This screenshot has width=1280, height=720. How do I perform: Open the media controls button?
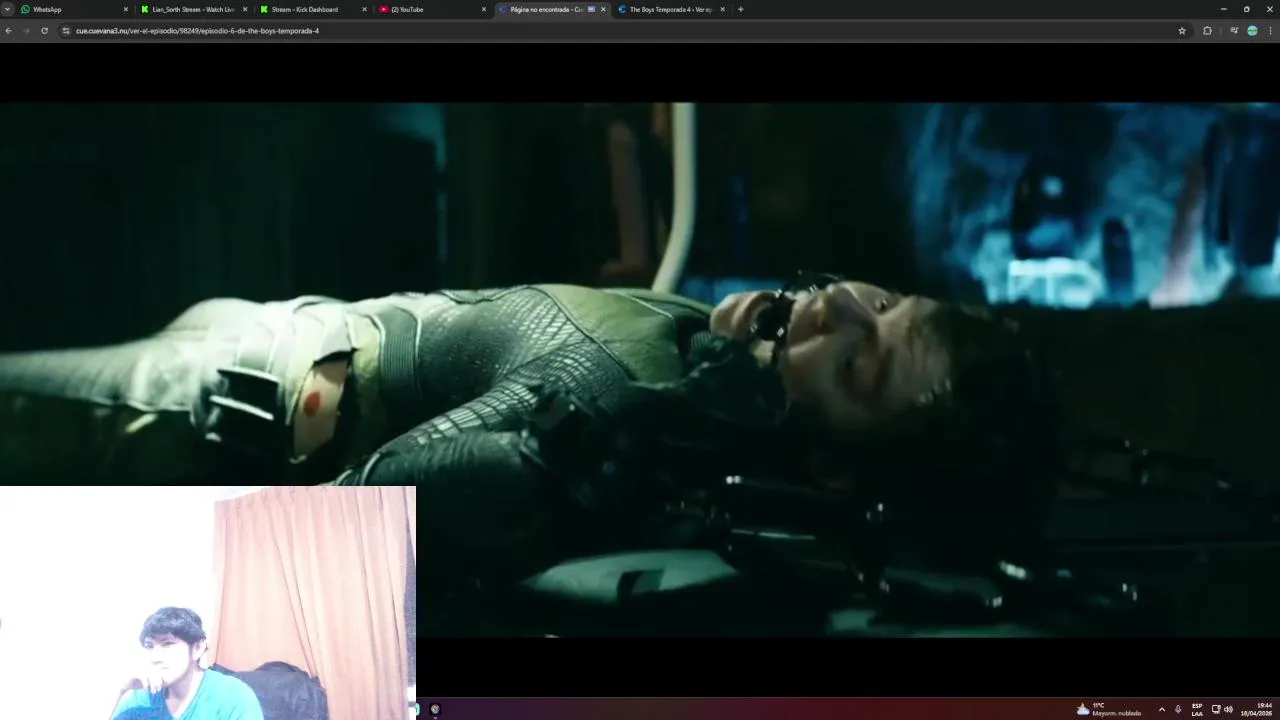[x=1234, y=31]
